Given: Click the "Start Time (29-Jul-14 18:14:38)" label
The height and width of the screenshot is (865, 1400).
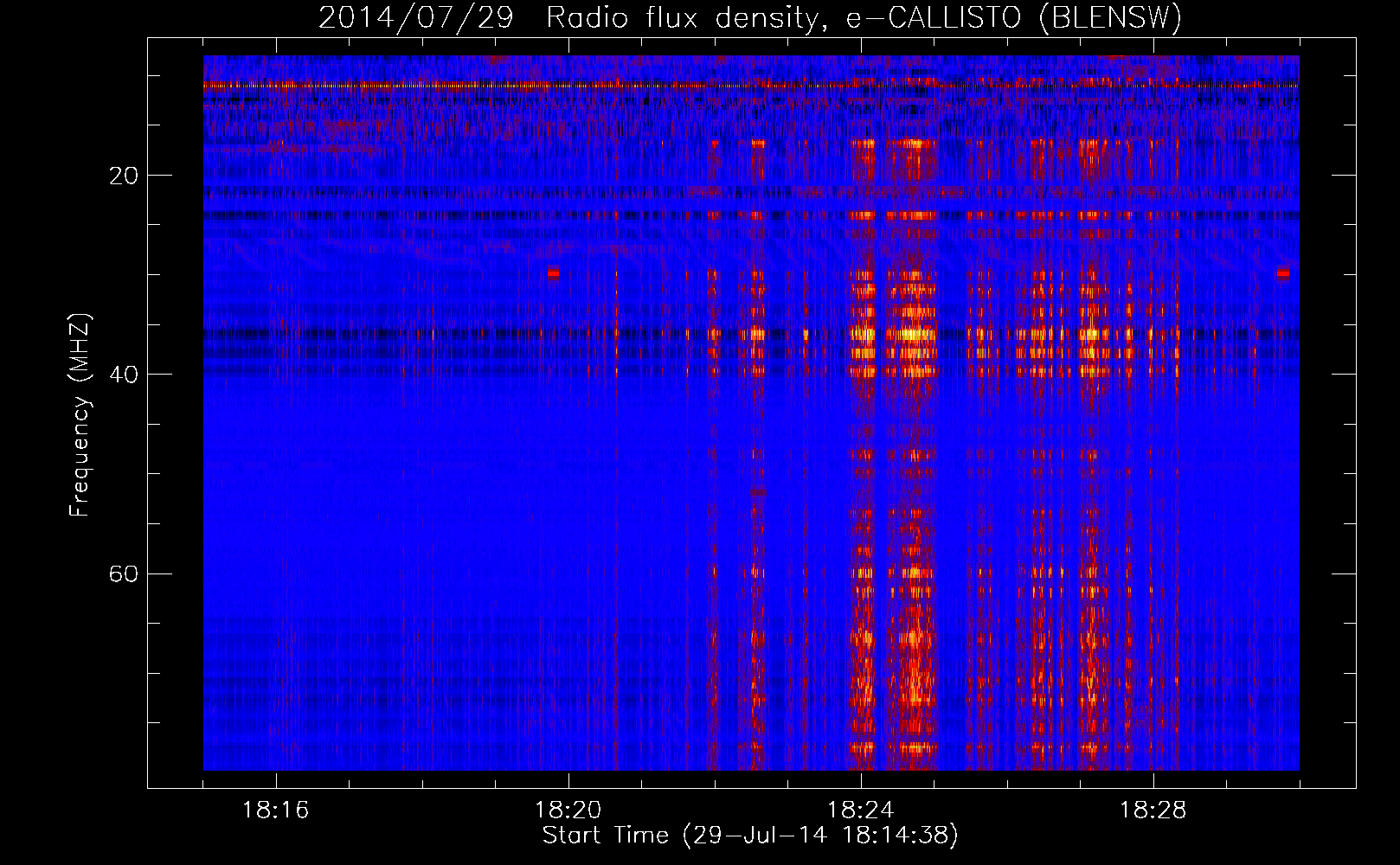Looking at the screenshot, I should coord(750,836).
